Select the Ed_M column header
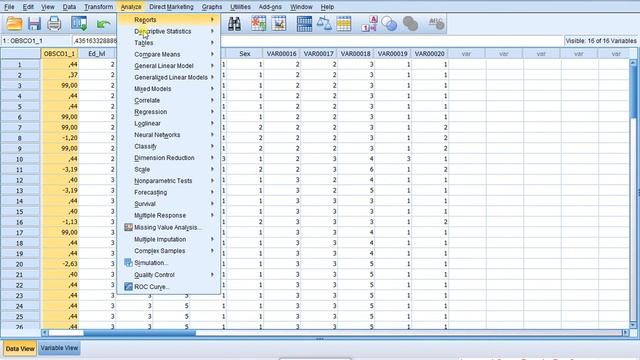The image size is (640, 360). pyautogui.click(x=97, y=53)
